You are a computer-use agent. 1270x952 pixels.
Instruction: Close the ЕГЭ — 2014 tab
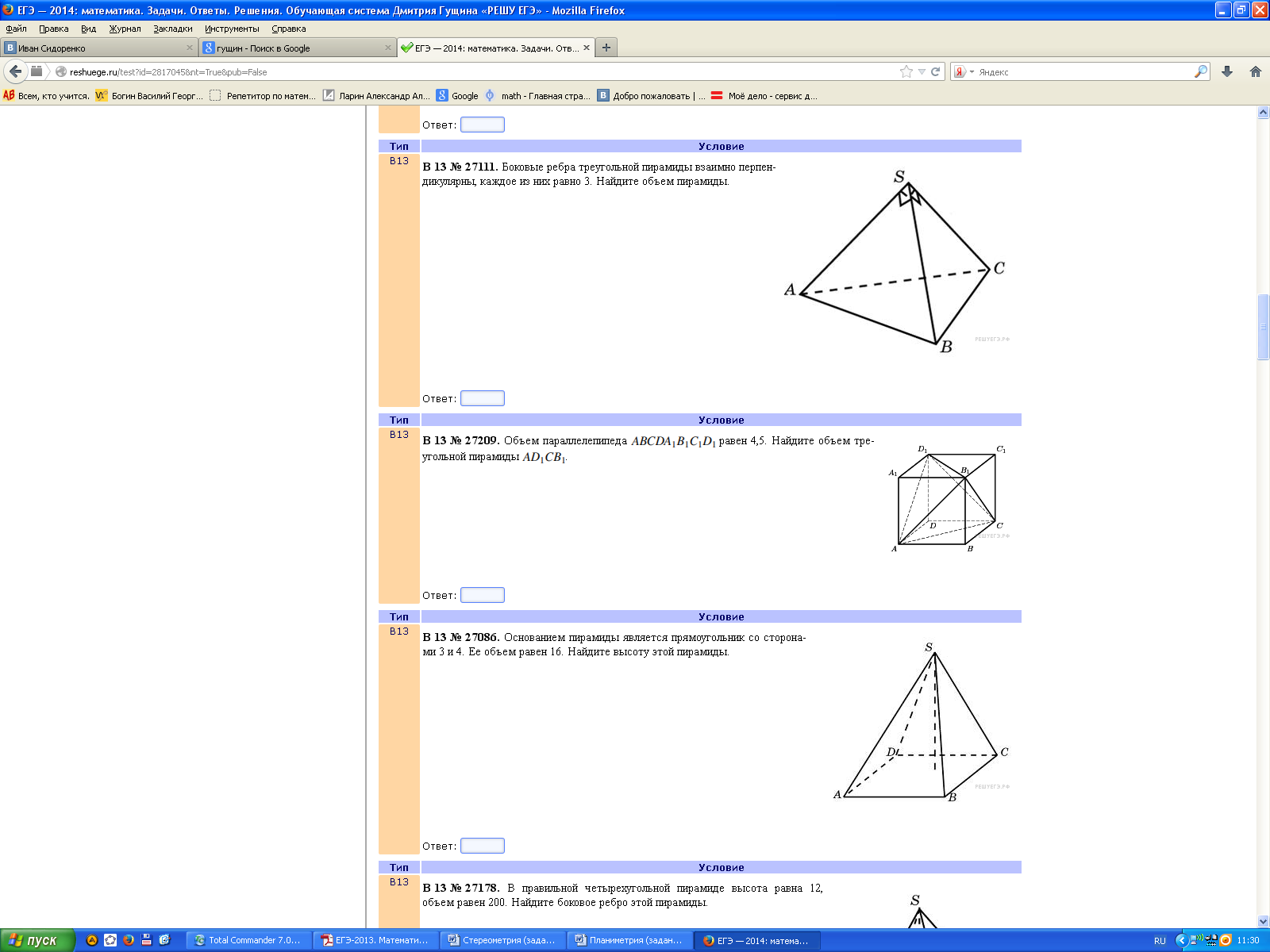point(587,48)
